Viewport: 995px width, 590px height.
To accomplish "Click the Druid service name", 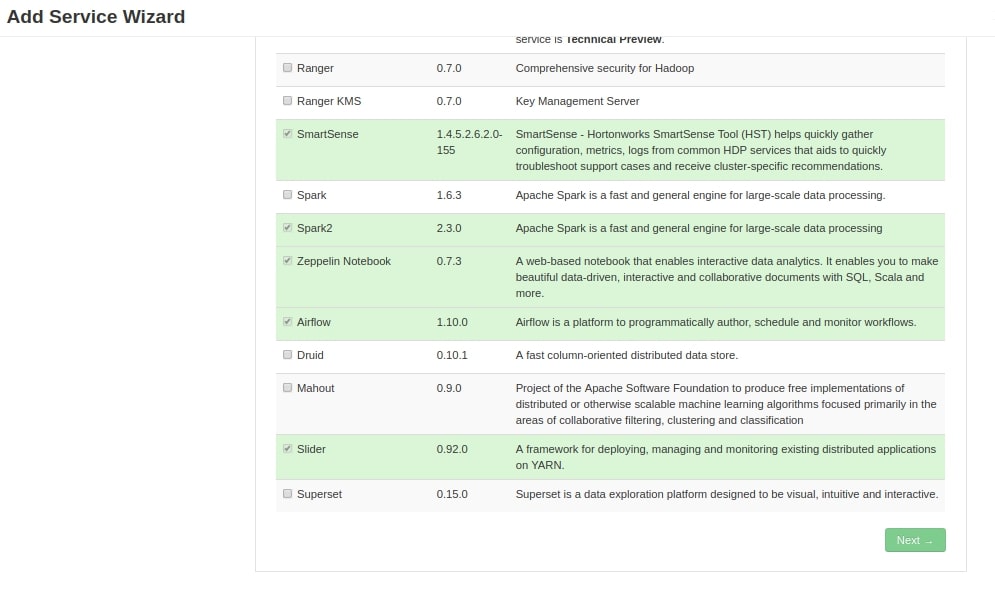I will click(310, 355).
